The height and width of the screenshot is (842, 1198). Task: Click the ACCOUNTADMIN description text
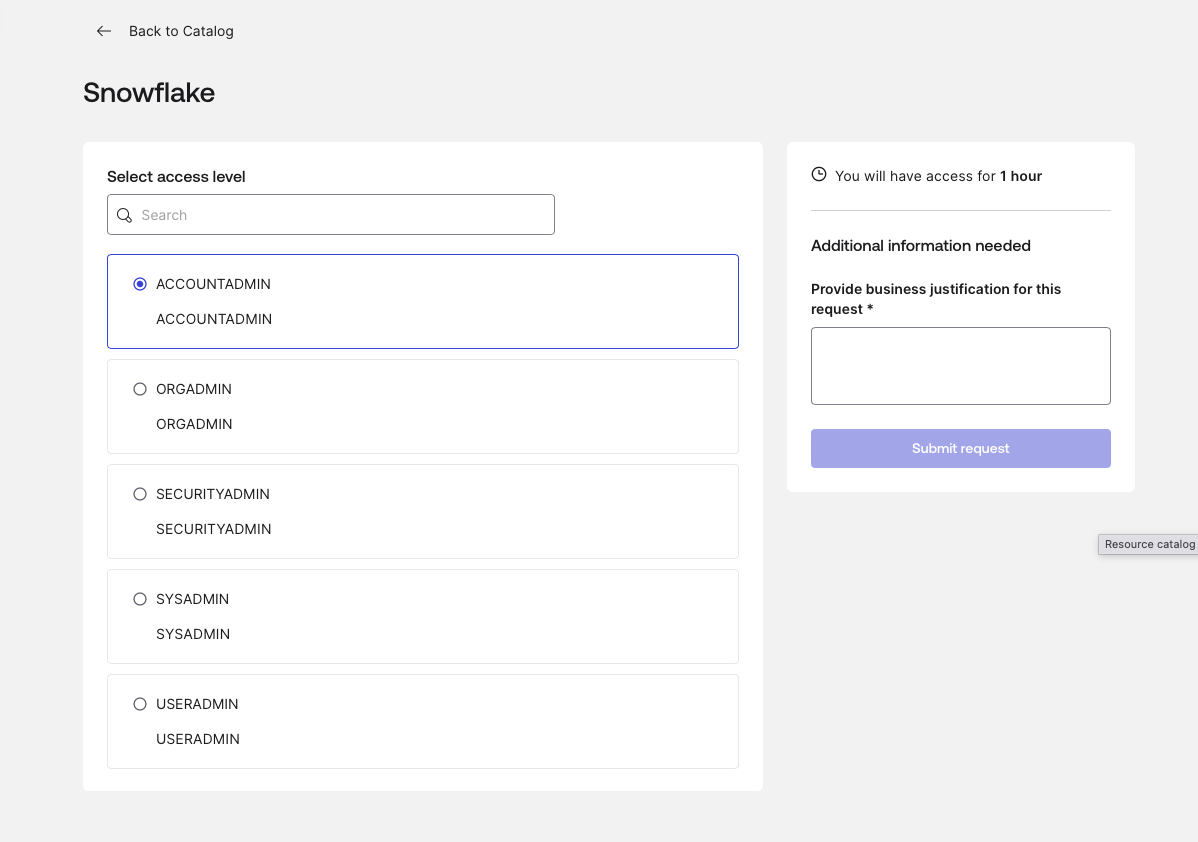click(214, 319)
